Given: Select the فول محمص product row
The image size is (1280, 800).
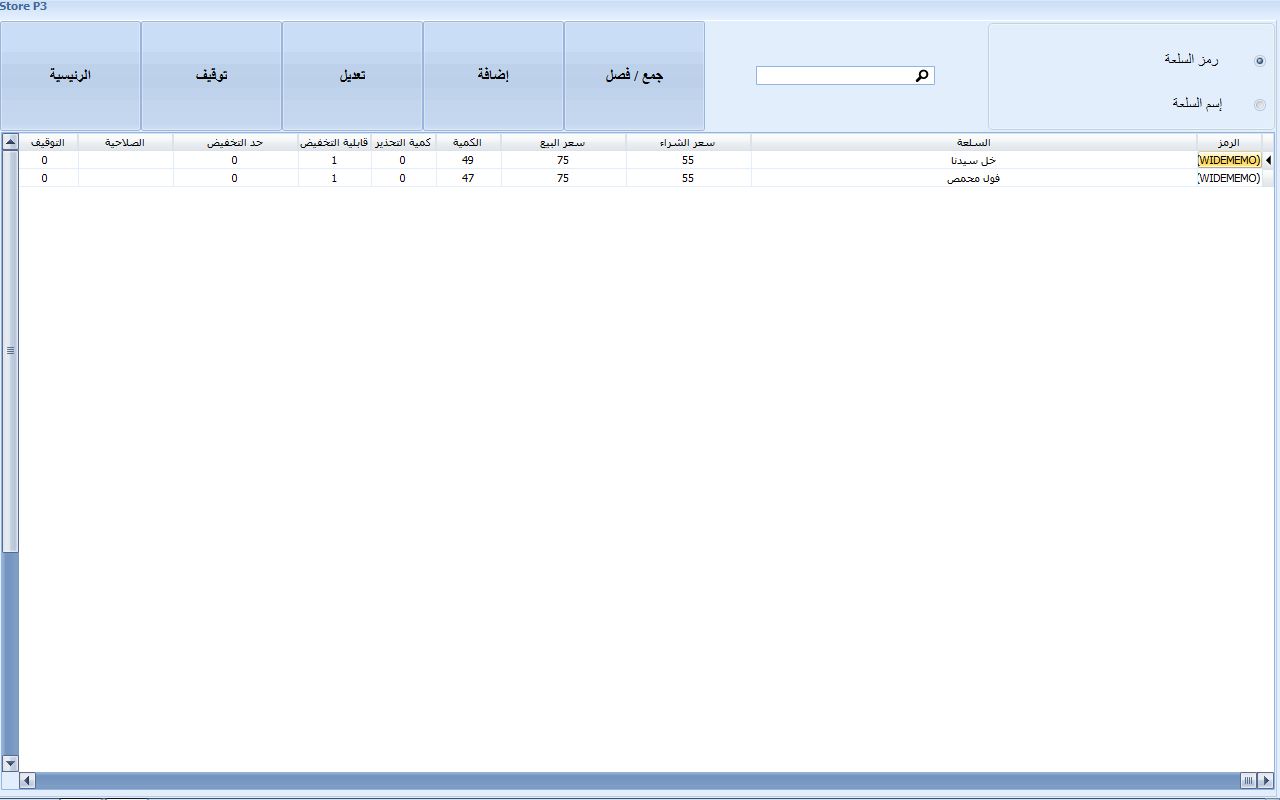Looking at the screenshot, I should [x=973, y=179].
